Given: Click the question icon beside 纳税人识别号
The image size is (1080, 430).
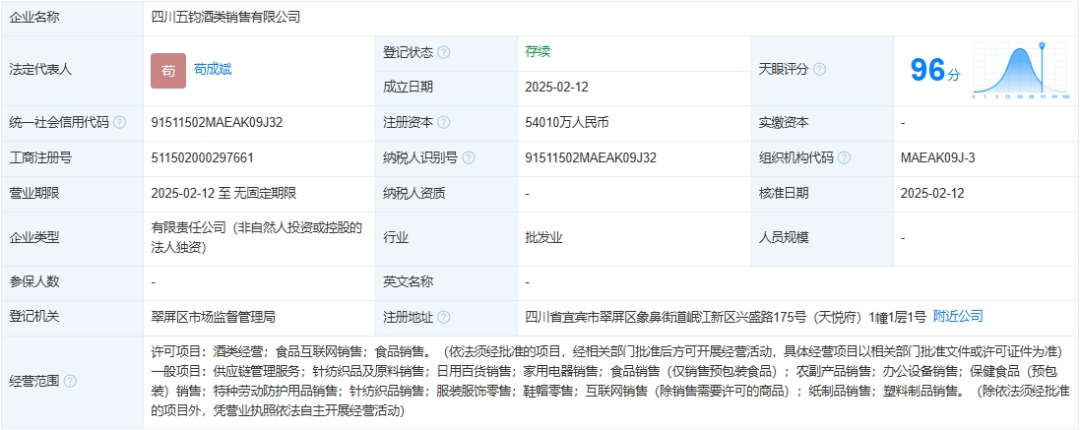Looking at the screenshot, I should pyautogui.click(x=468, y=158).
